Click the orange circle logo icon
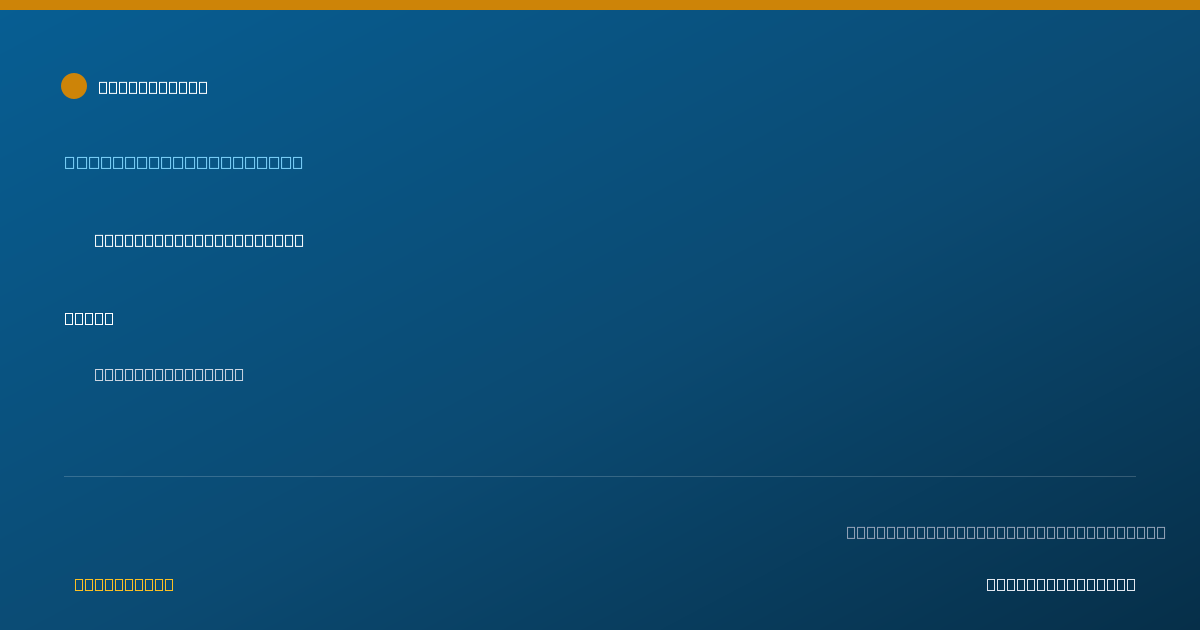 click(74, 86)
